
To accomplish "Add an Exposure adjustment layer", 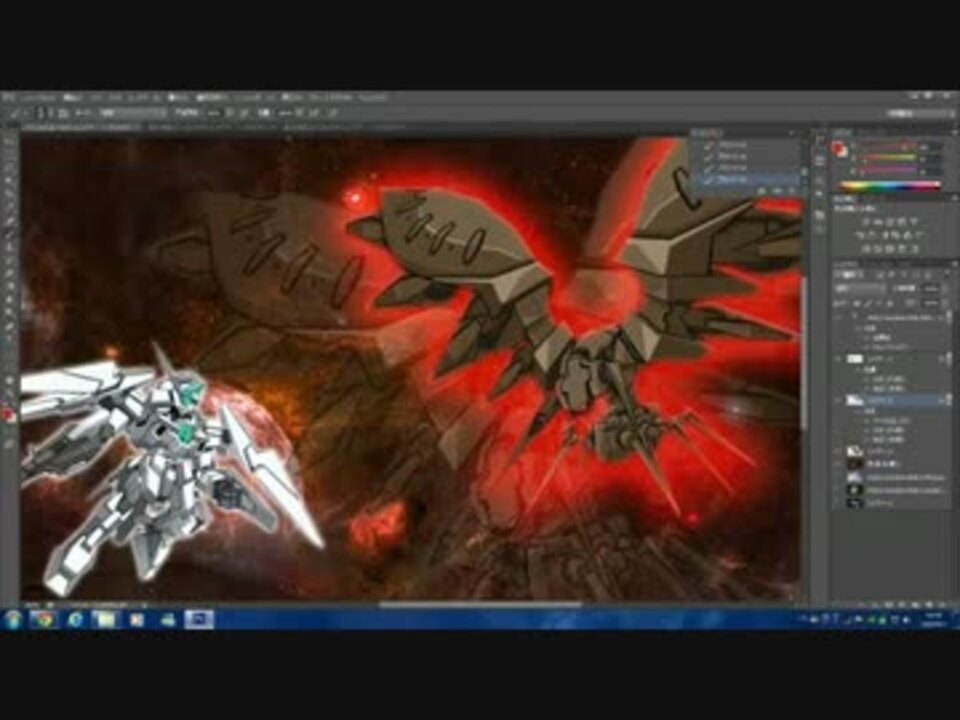I will (901, 222).
